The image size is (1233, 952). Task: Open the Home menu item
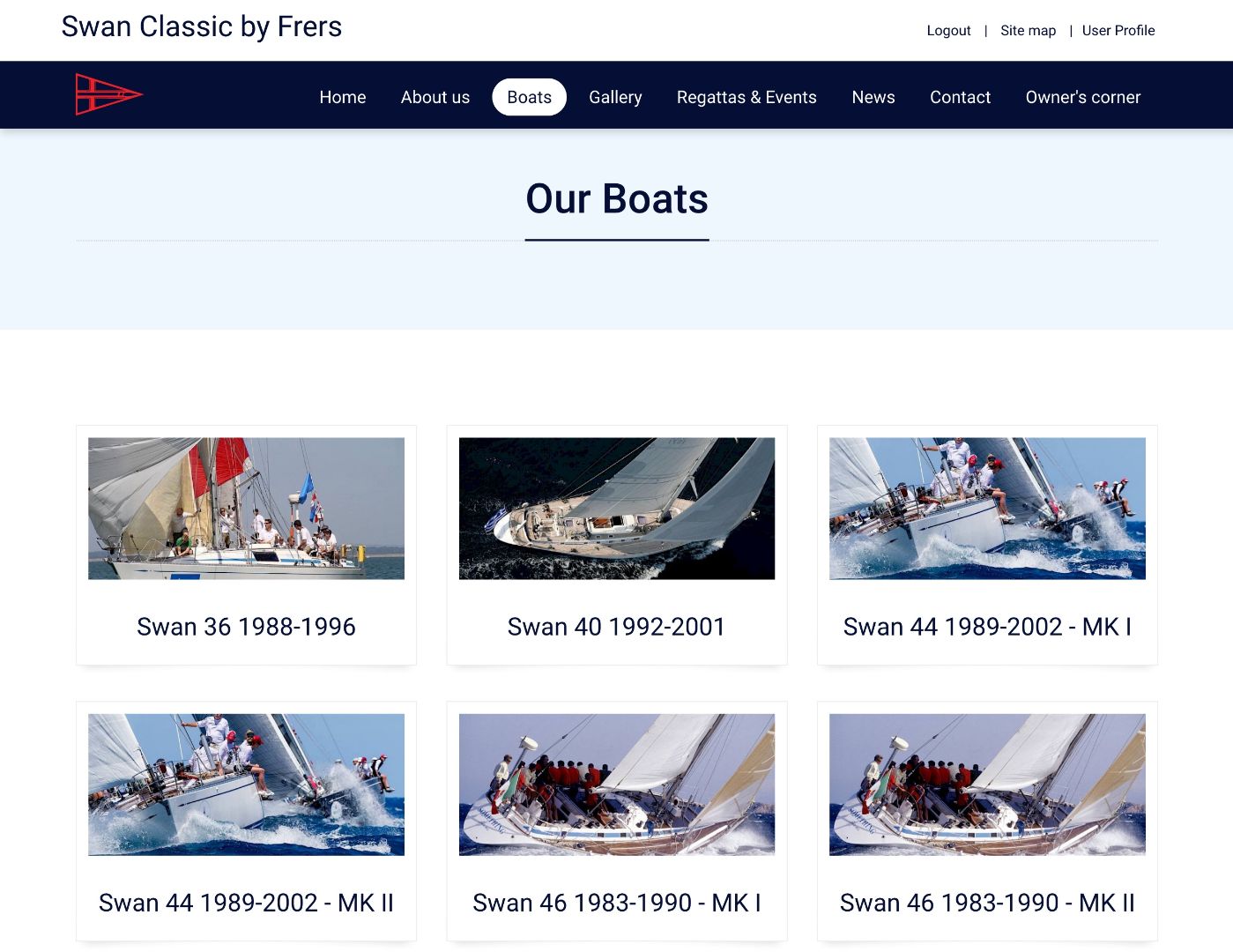click(x=343, y=97)
